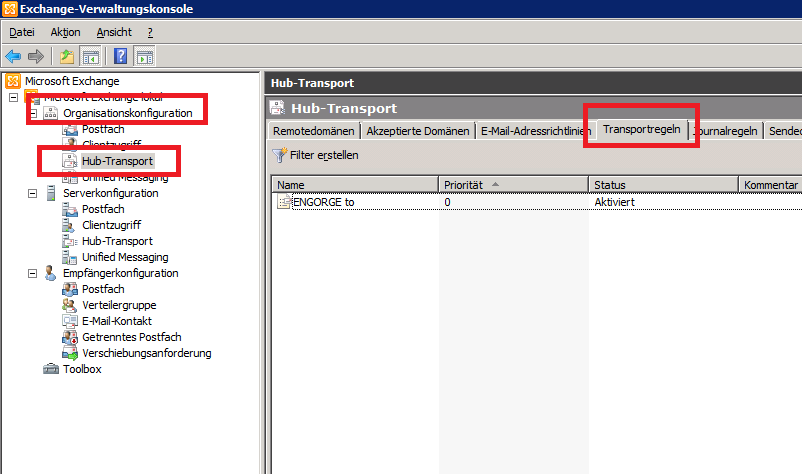Image resolution: width=802 pixels, height=474 pixels.
Task: Click the Back arrow toolbar icon
Action: pos(13,56)
